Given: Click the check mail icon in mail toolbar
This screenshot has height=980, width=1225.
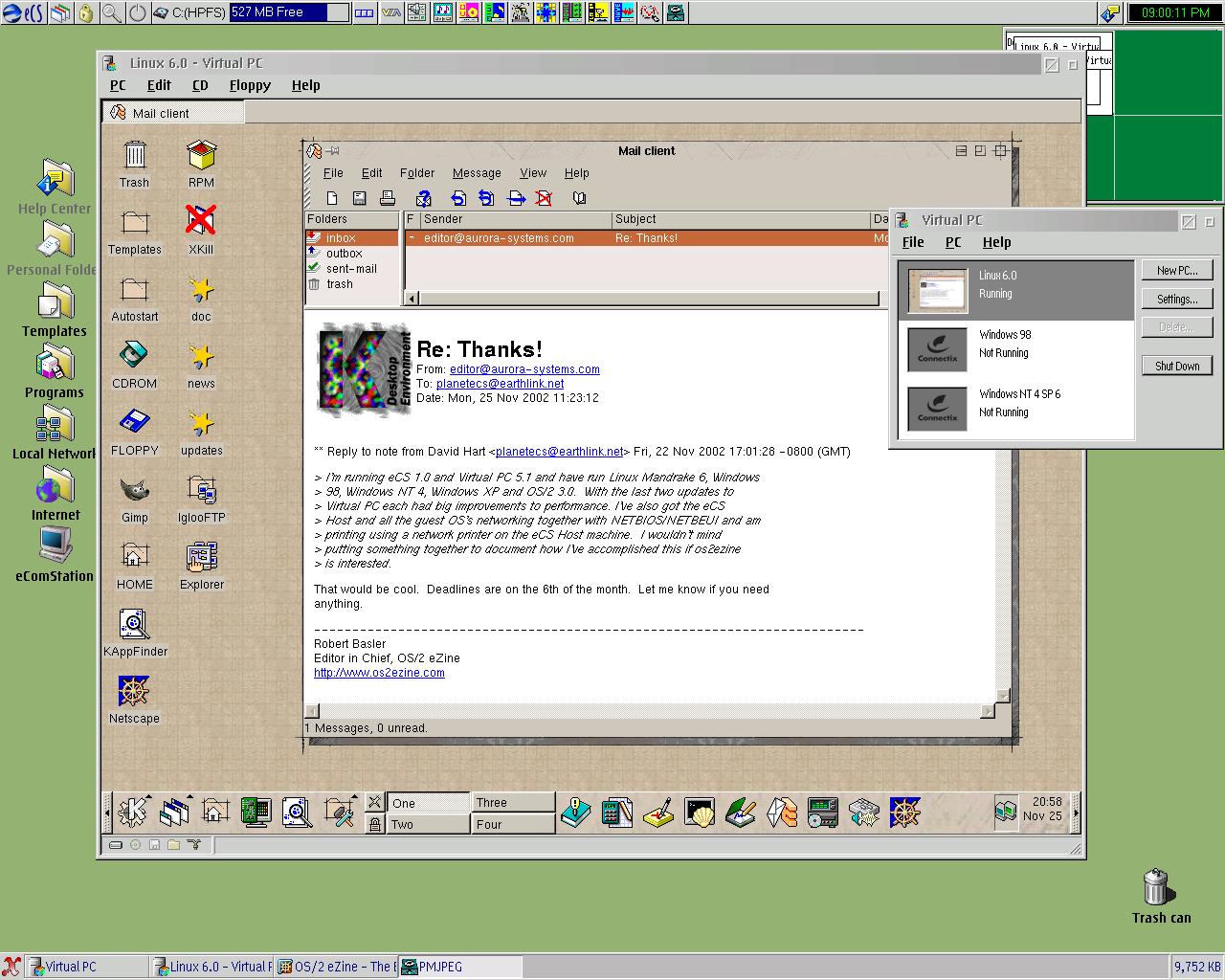Looking at the screenshot, I should click(x=423, y=198).
